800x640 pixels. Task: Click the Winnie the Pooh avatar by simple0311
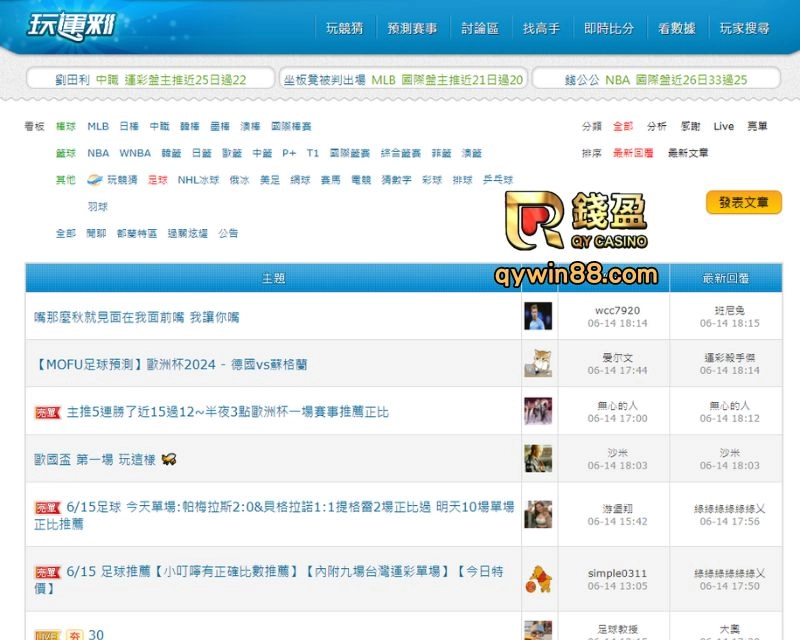point(538,579)
